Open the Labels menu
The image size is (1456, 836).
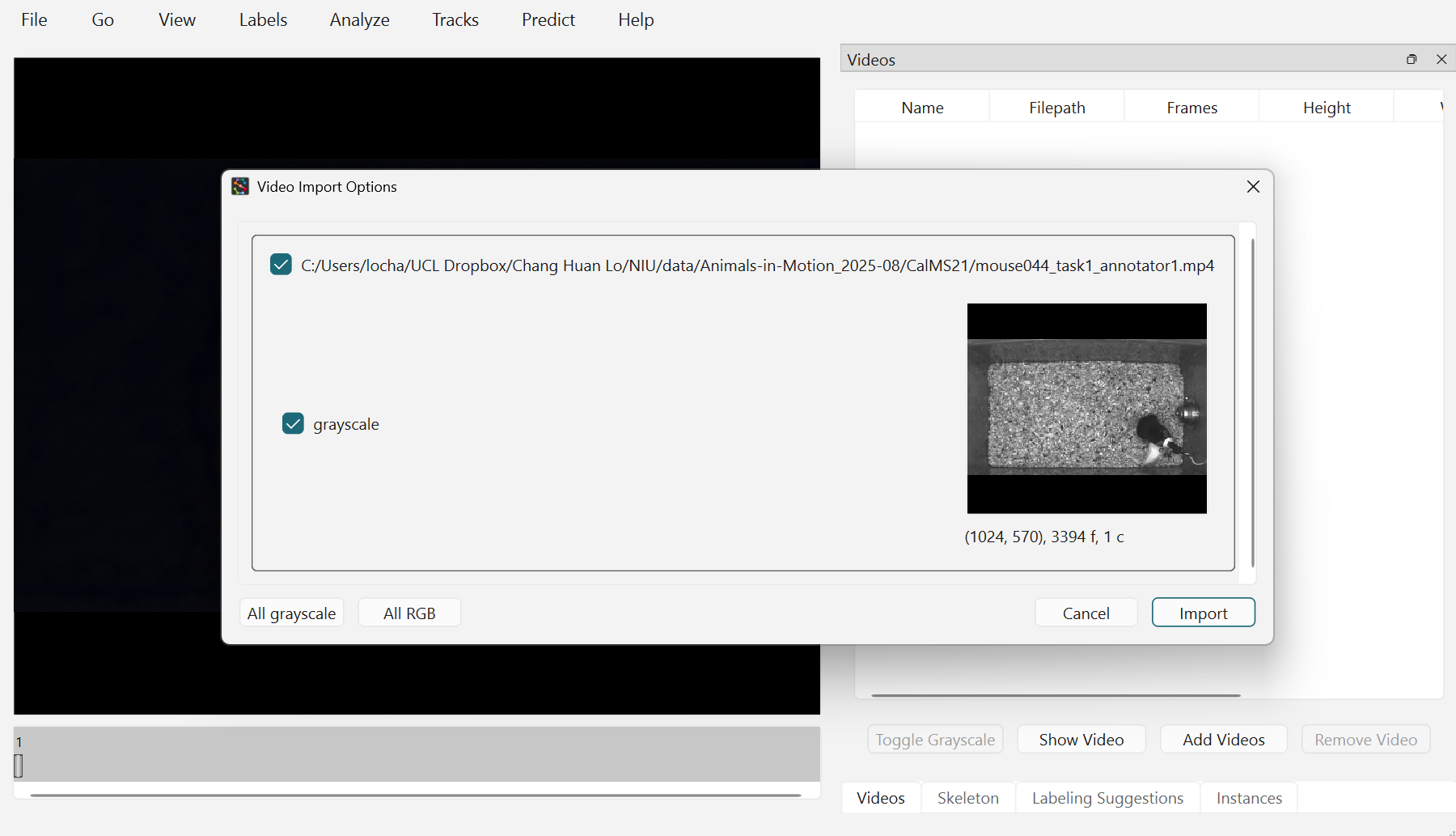pyautogui.click(x=263, y=19)
